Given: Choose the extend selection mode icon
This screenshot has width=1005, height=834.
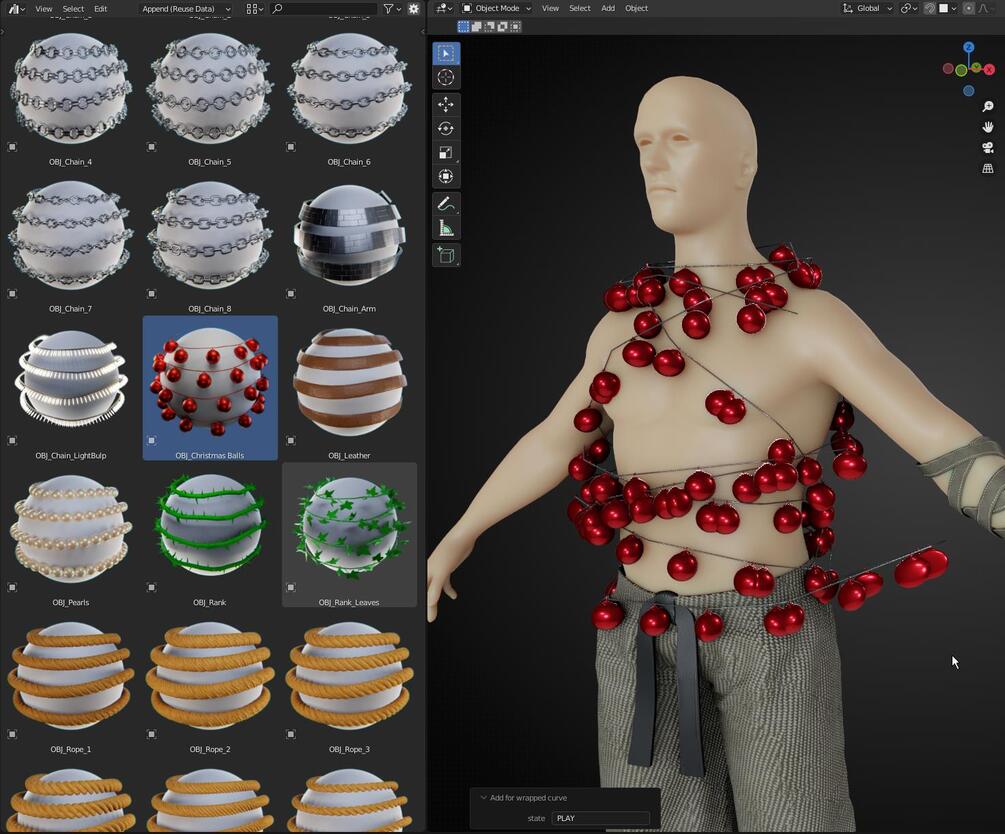Looking at the screenshot, I should pos(476,26).
